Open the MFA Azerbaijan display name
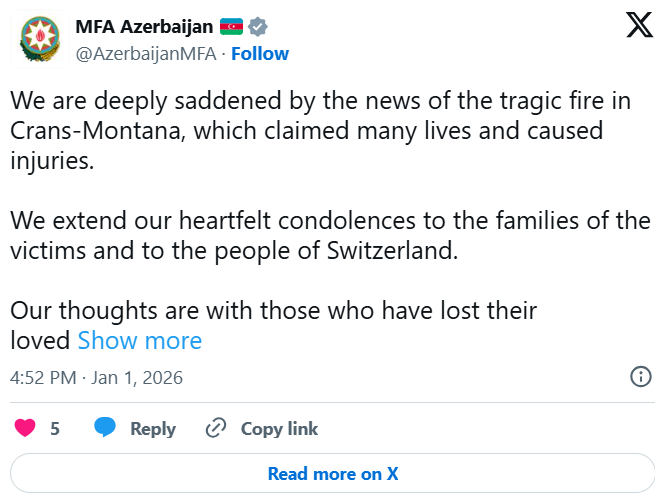Viewport: 657px width, 502px height. click(144, 27)
